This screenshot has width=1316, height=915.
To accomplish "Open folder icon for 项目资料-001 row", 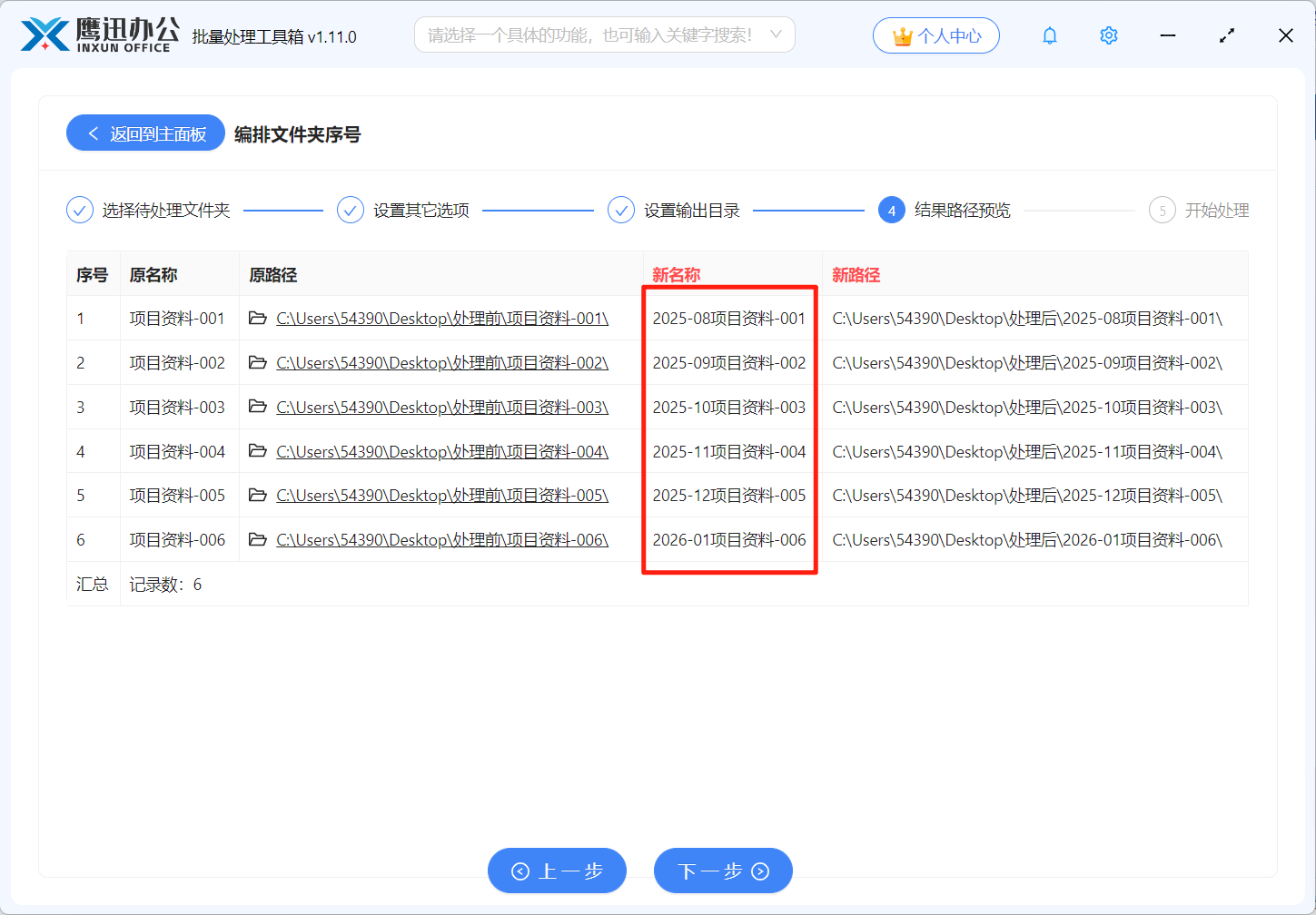I will click(x=258, y=319).
